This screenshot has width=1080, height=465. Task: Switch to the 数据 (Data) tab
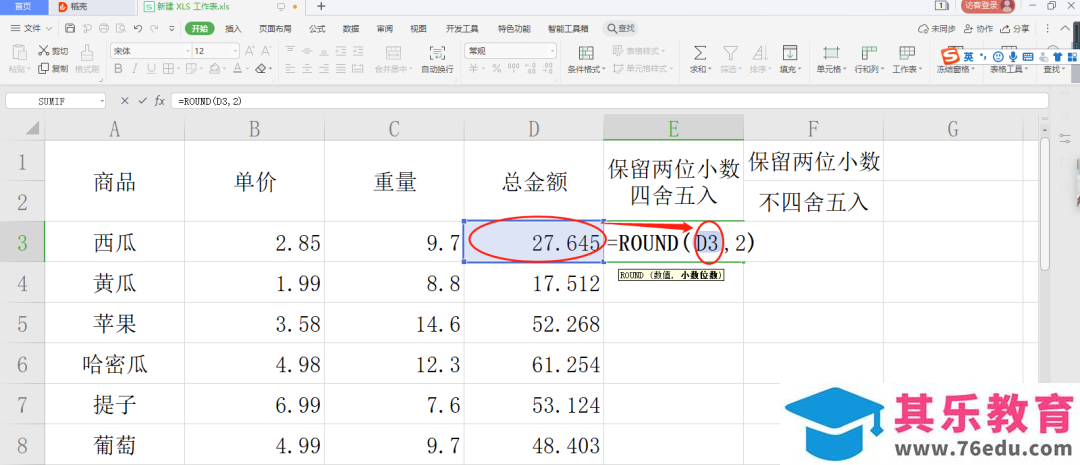pyautogui.click(x=351, y=28)
